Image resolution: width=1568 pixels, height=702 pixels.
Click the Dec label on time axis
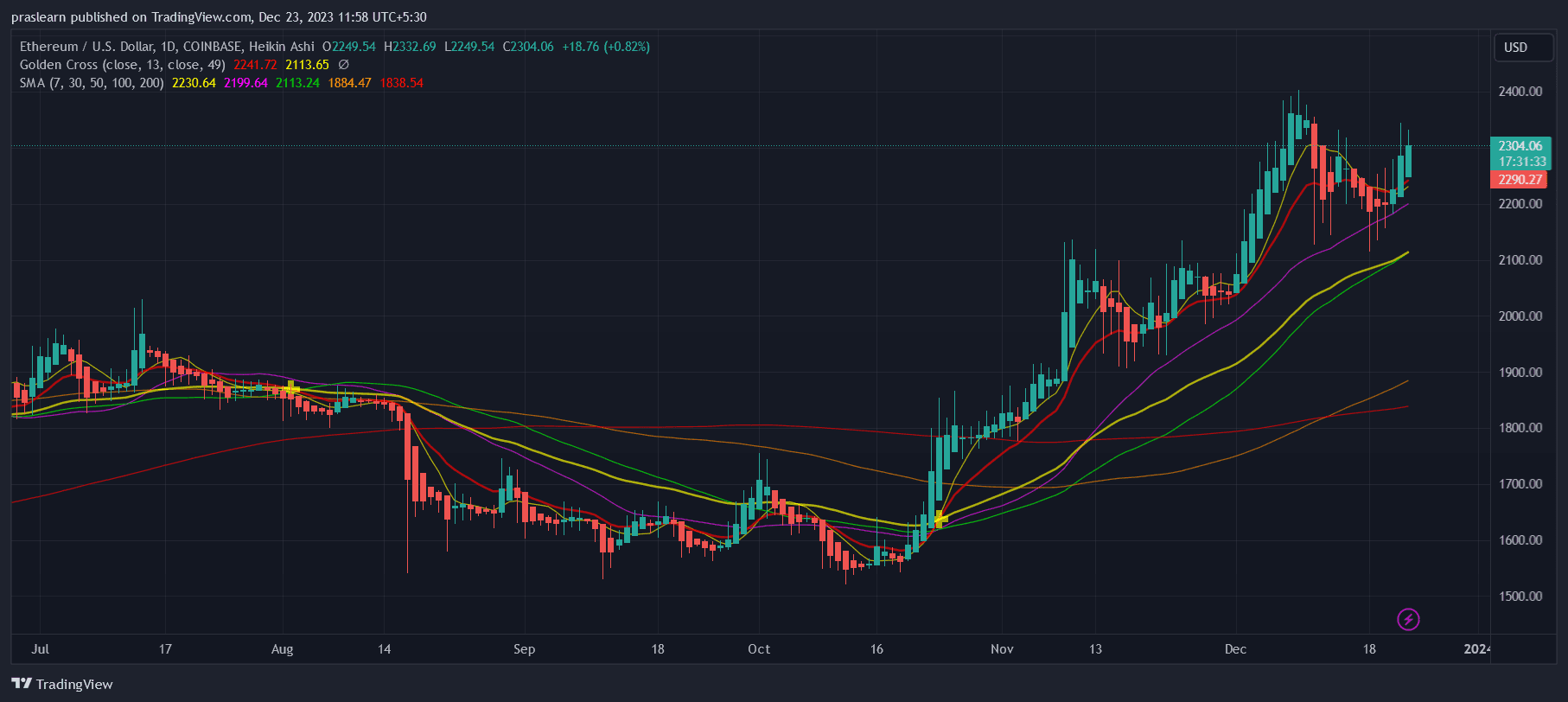1235,649
